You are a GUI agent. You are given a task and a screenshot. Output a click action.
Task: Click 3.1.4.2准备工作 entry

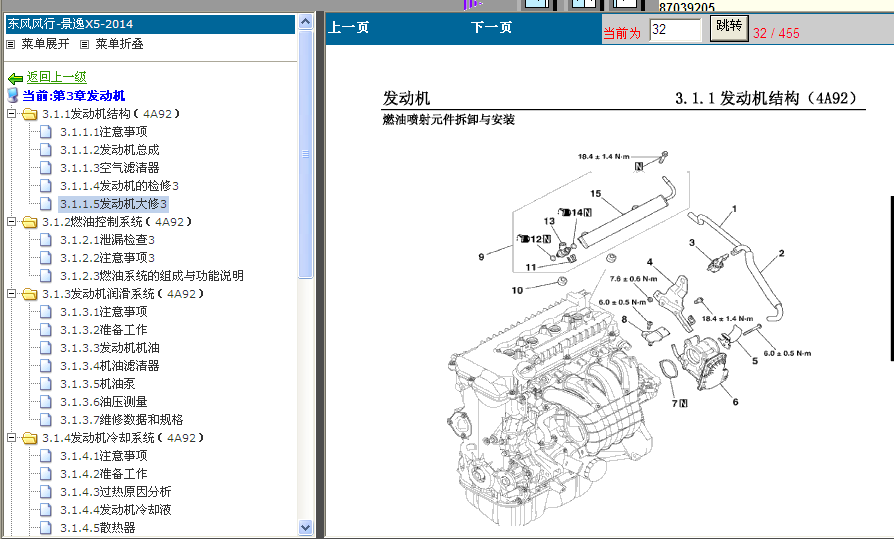(104, 474)
